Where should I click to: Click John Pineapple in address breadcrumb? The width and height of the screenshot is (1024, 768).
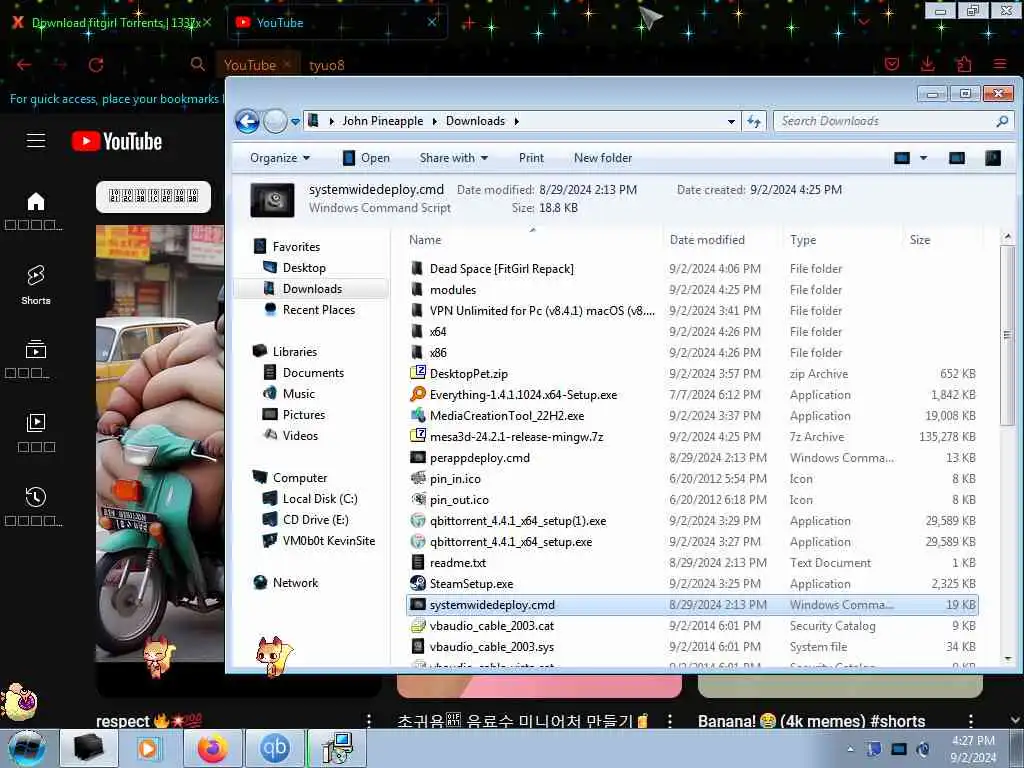(383, 121)
